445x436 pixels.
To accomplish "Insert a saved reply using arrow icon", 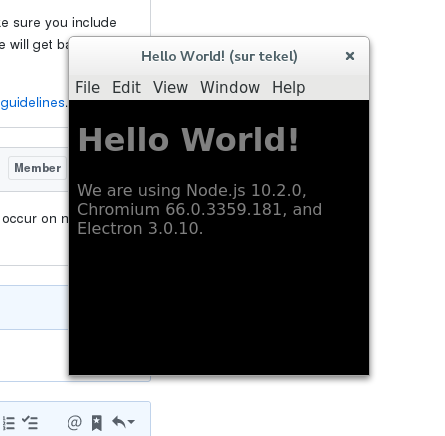I will (x=119, y=422).
